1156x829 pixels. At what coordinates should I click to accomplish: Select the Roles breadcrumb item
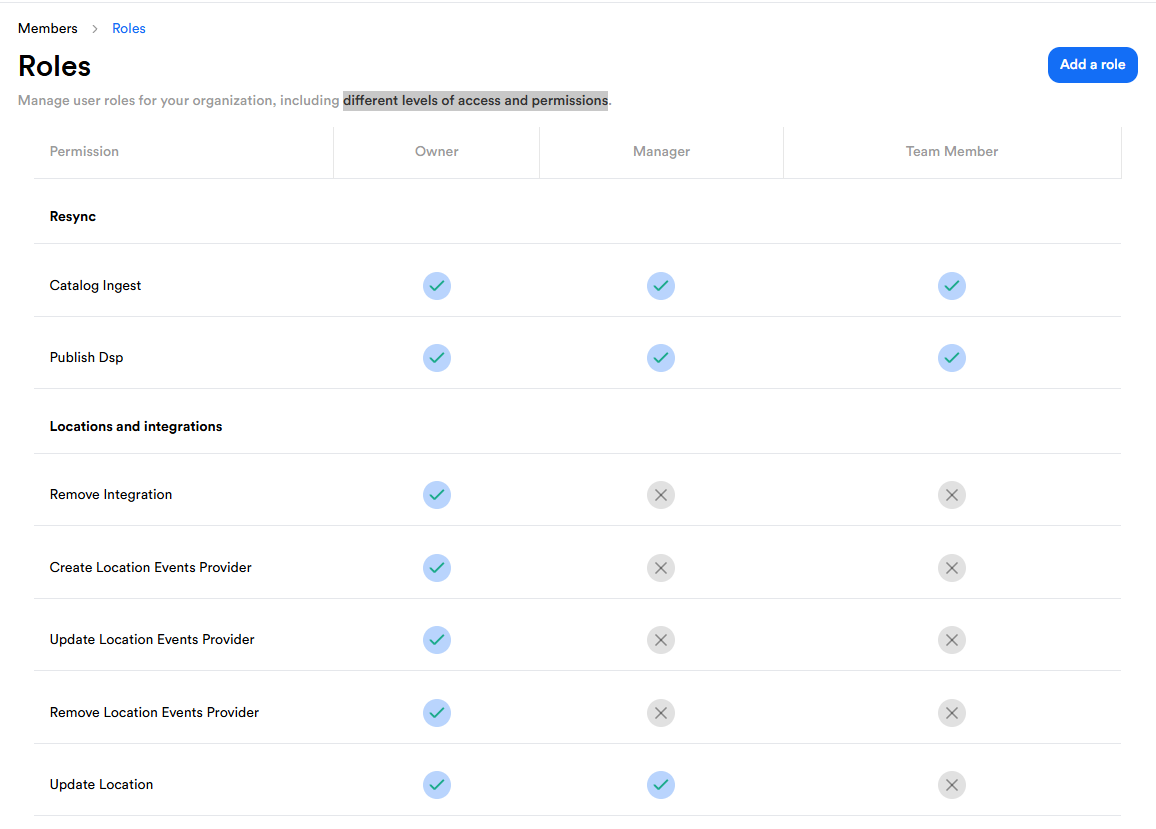[129, 29]
